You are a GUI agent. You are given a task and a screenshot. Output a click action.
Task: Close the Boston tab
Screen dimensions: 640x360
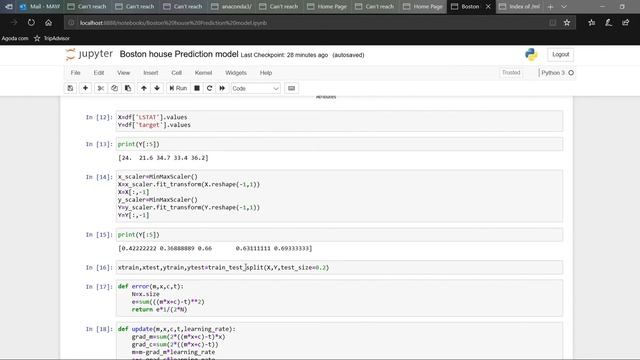tap(488, 7)
